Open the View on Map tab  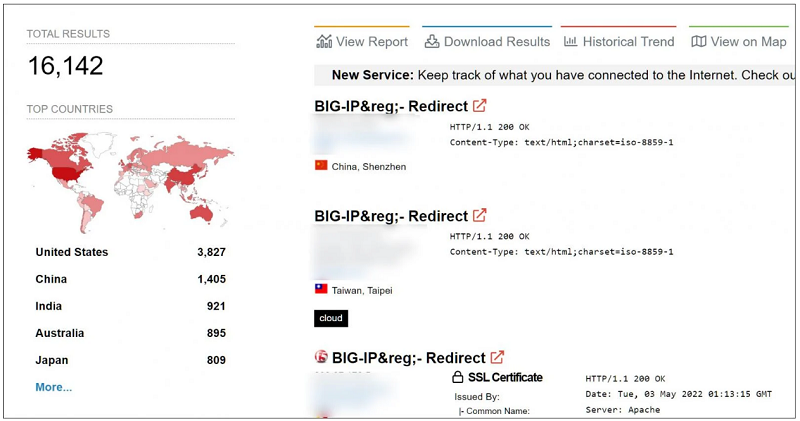pos(739,41)
